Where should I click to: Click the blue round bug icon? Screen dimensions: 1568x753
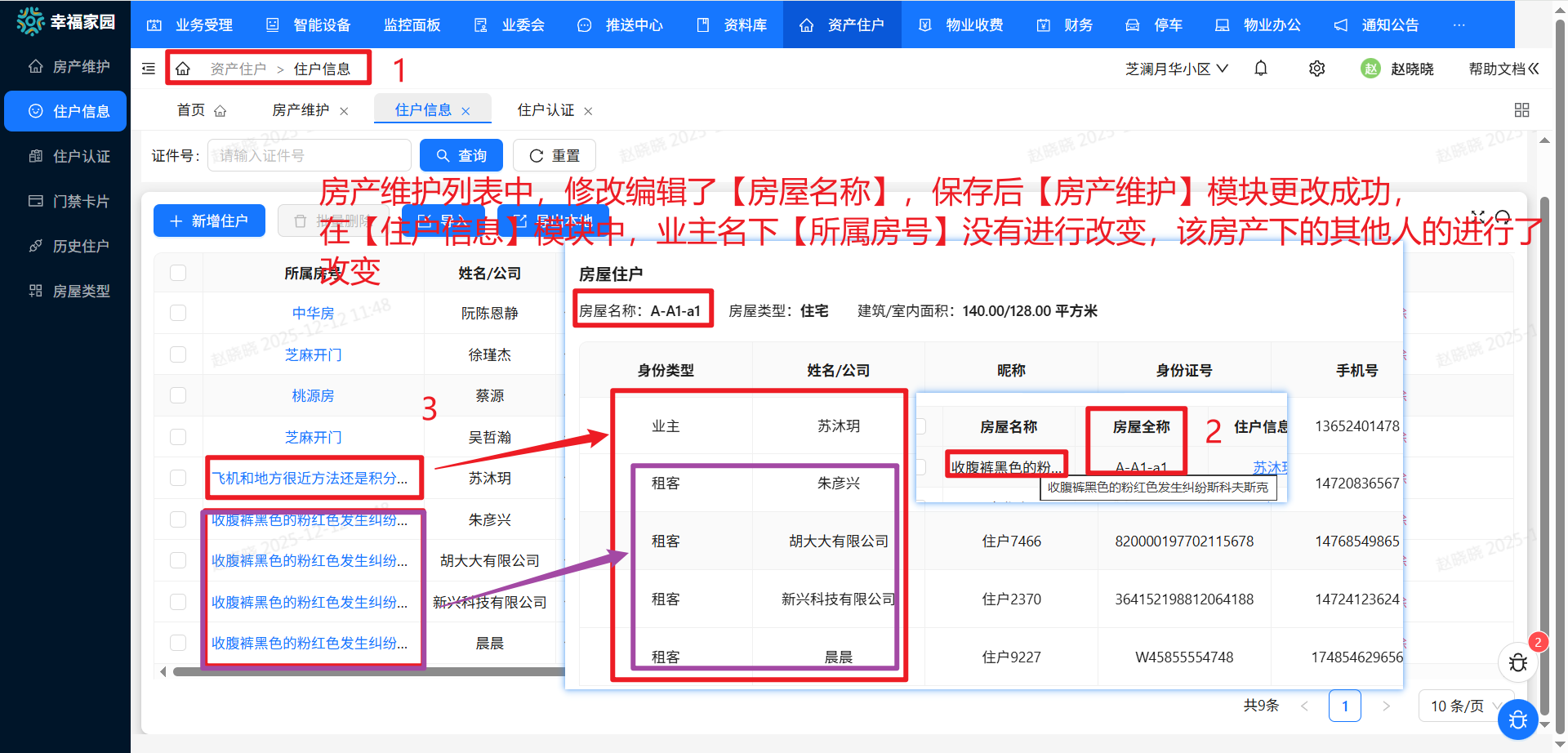click(x=1518, y=720)
